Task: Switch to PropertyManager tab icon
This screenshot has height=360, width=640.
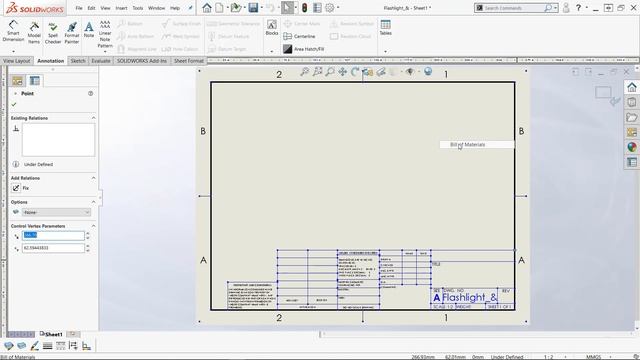Action: click(35, 81)
